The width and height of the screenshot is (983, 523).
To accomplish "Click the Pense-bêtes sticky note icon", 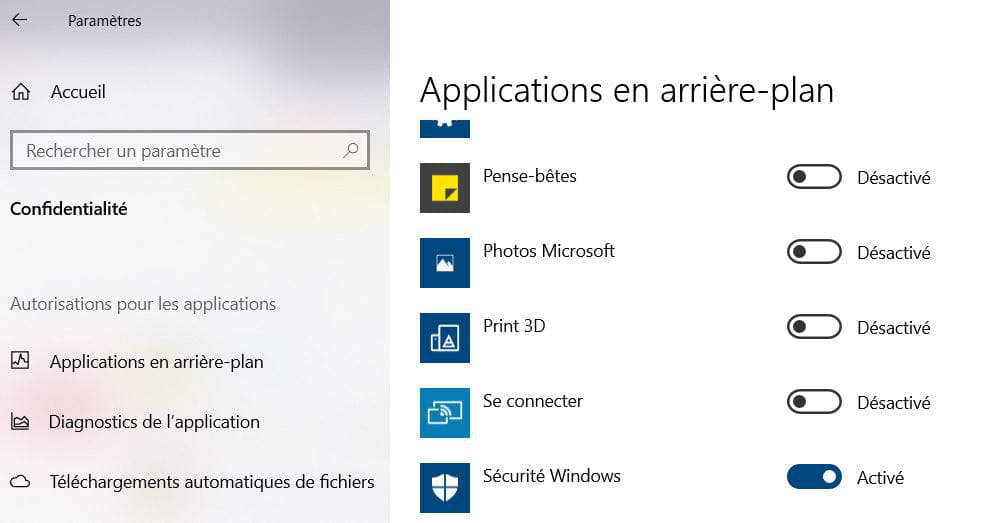I will coord(444,188).
